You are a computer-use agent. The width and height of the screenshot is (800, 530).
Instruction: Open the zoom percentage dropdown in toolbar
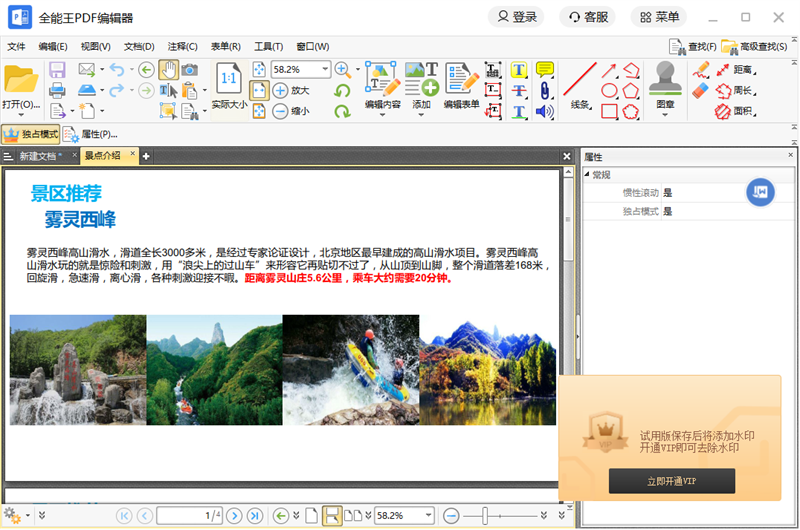324,69
